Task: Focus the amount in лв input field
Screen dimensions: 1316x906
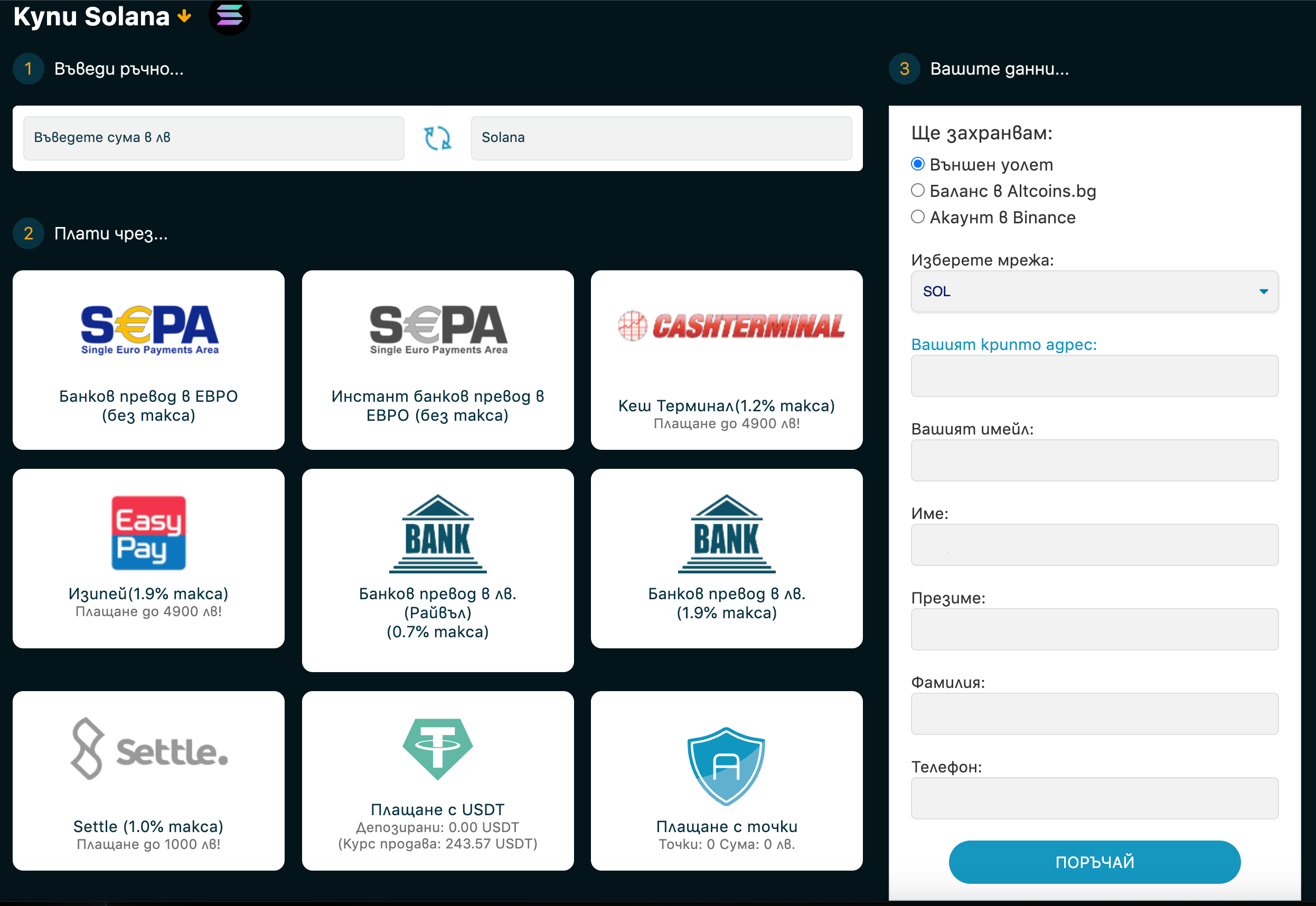Action: point(213,138)
